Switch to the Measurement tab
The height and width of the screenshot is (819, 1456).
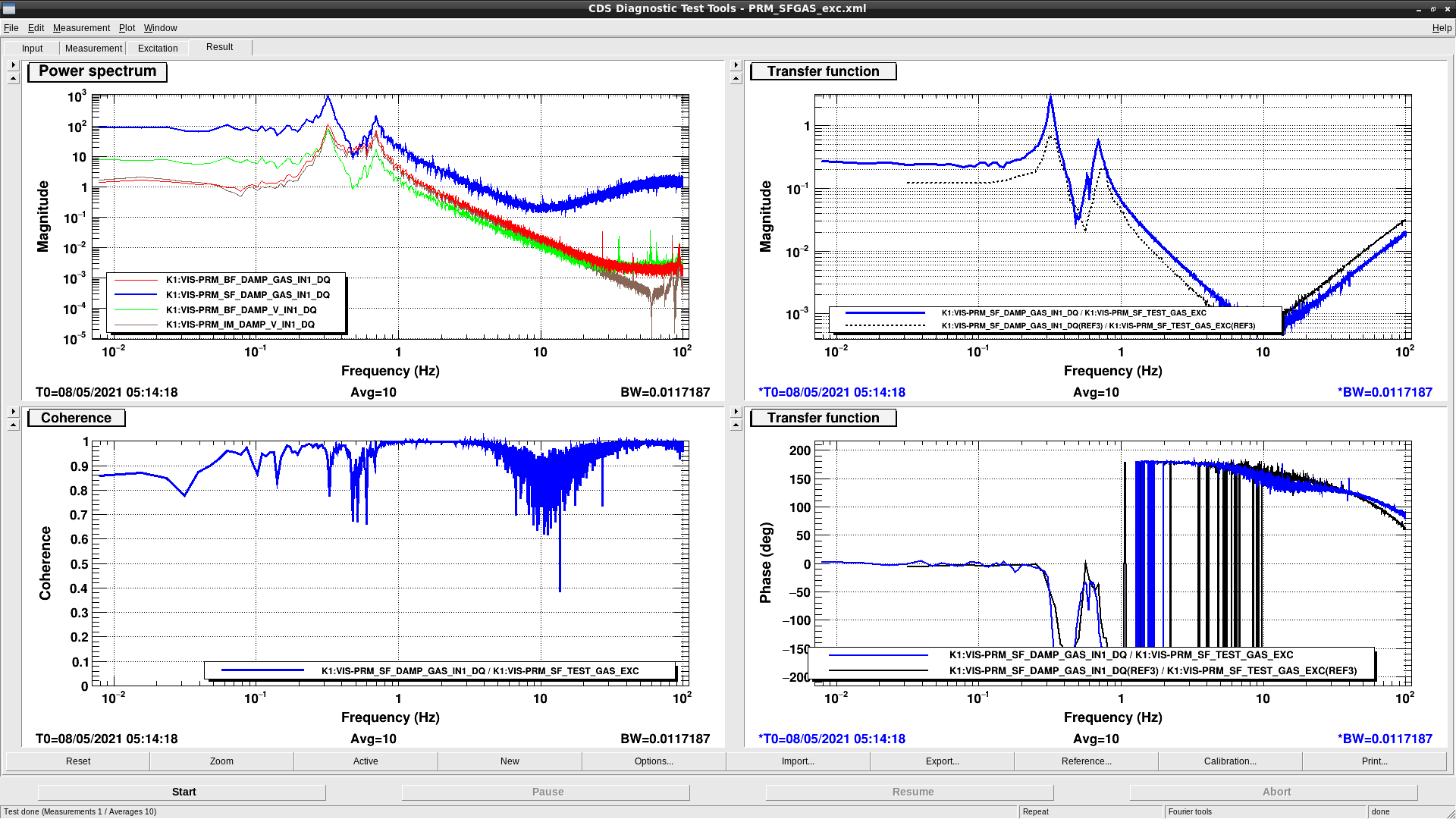click(93, 49)
